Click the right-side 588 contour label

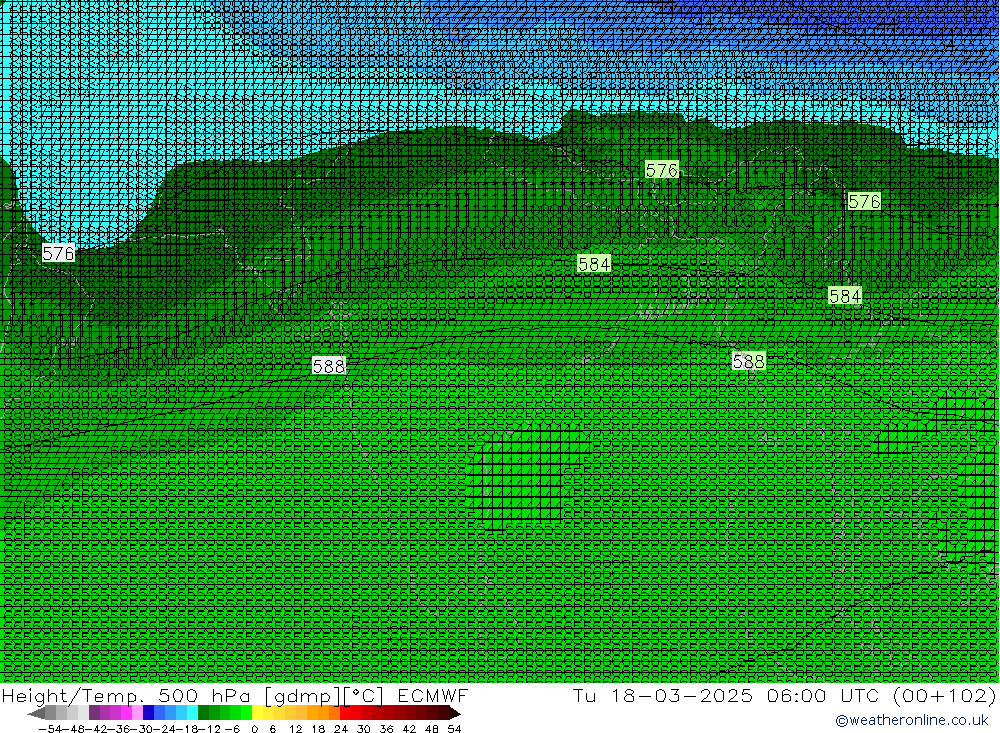748,362
